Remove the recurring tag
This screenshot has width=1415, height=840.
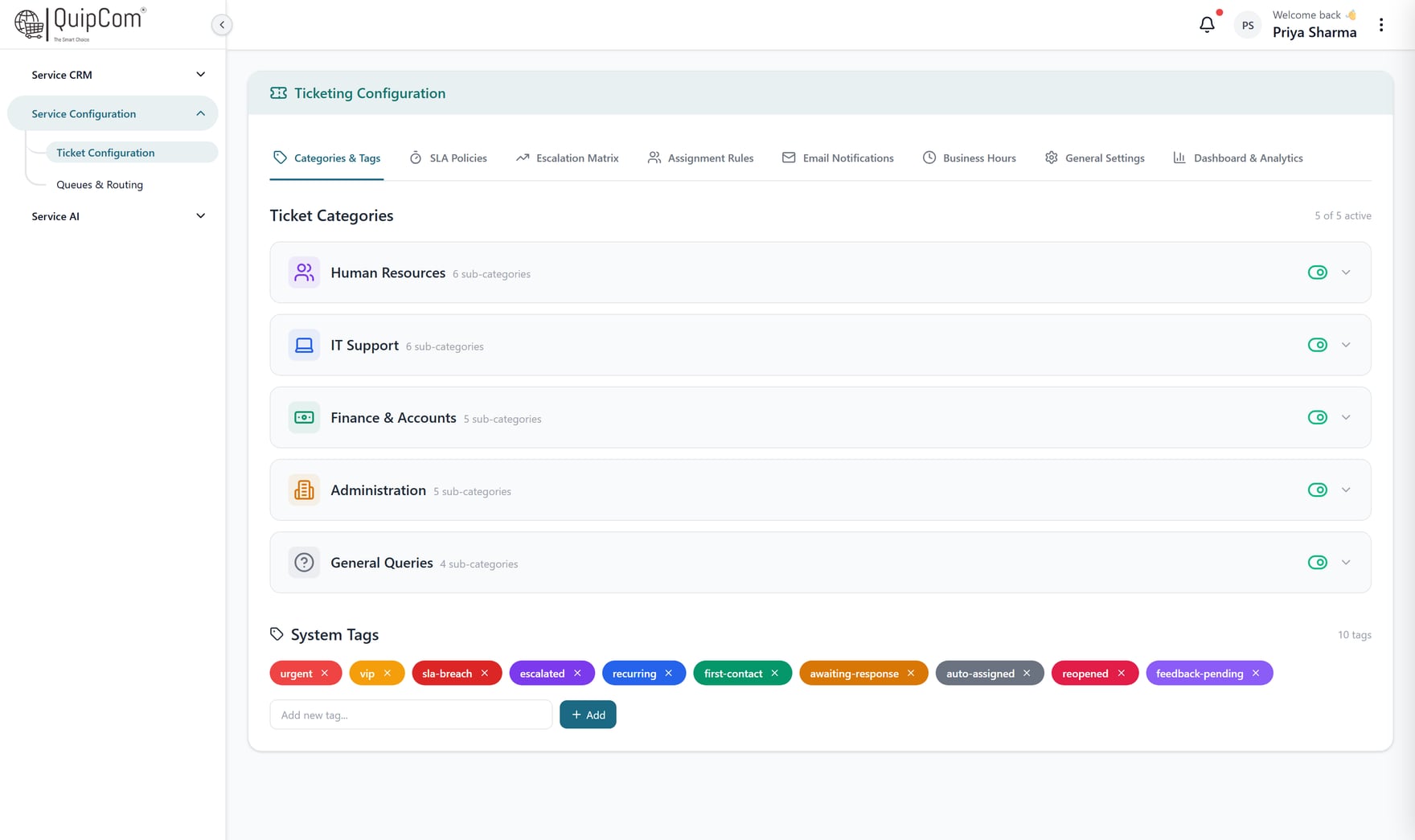[669, 674]
